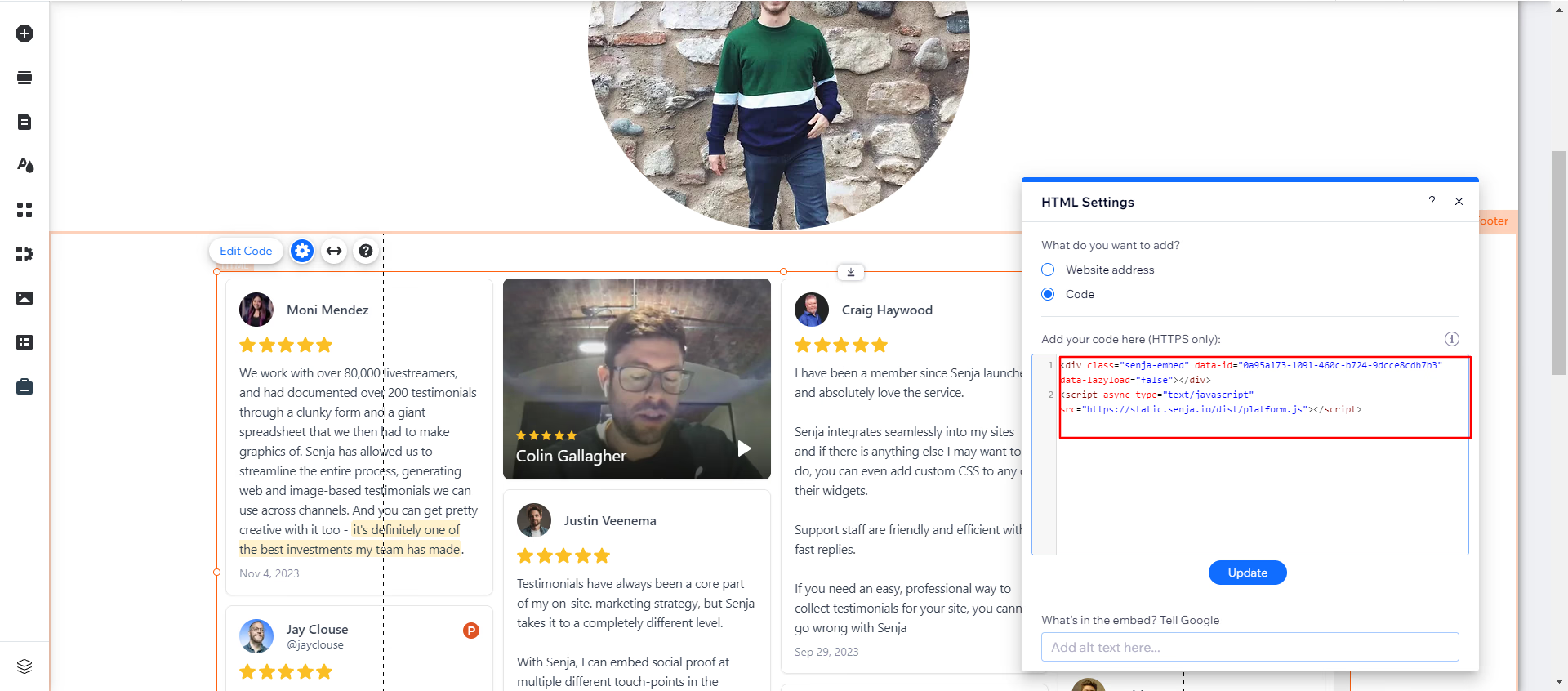Select the Website address option
Image resolution: width=1568 pixels, height=691 pixels.
1048,270
